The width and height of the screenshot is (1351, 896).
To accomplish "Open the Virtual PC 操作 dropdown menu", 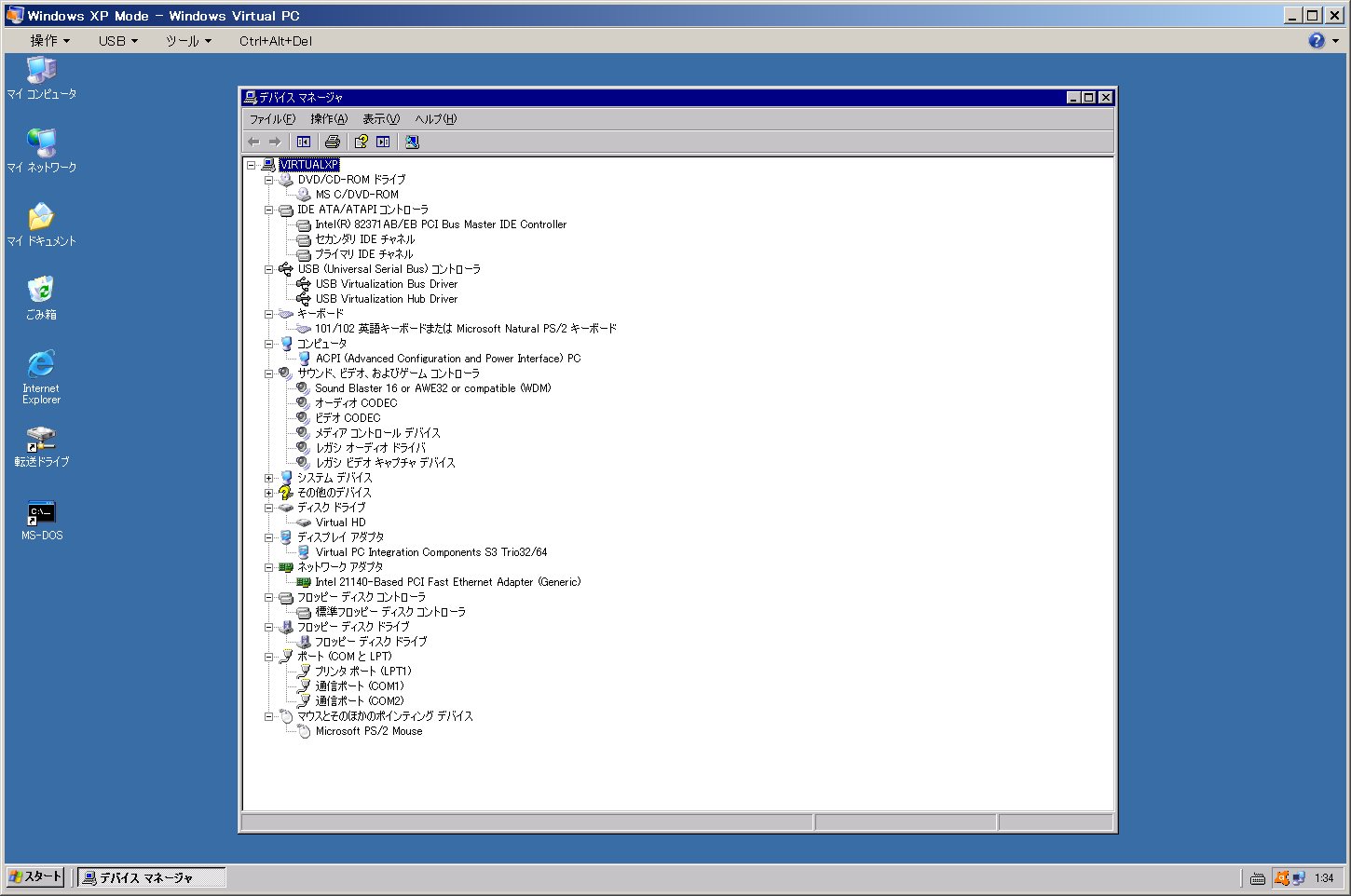I will pyautogui.click(x=50, y=41).
